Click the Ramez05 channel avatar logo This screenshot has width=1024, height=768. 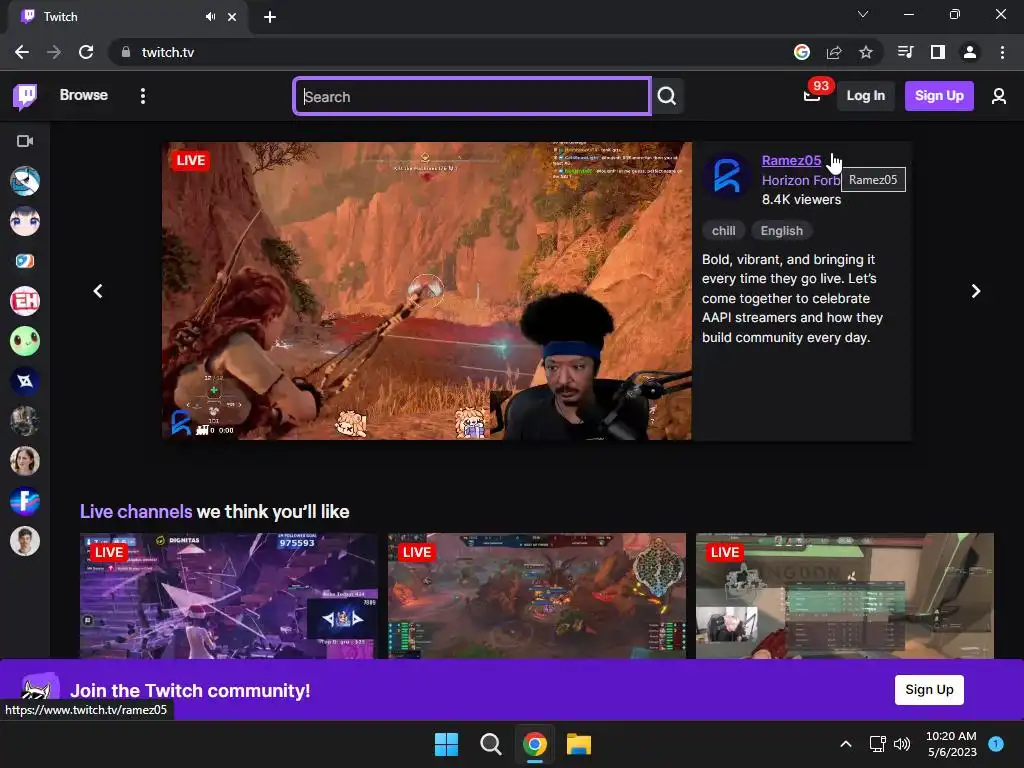[727, 176]
